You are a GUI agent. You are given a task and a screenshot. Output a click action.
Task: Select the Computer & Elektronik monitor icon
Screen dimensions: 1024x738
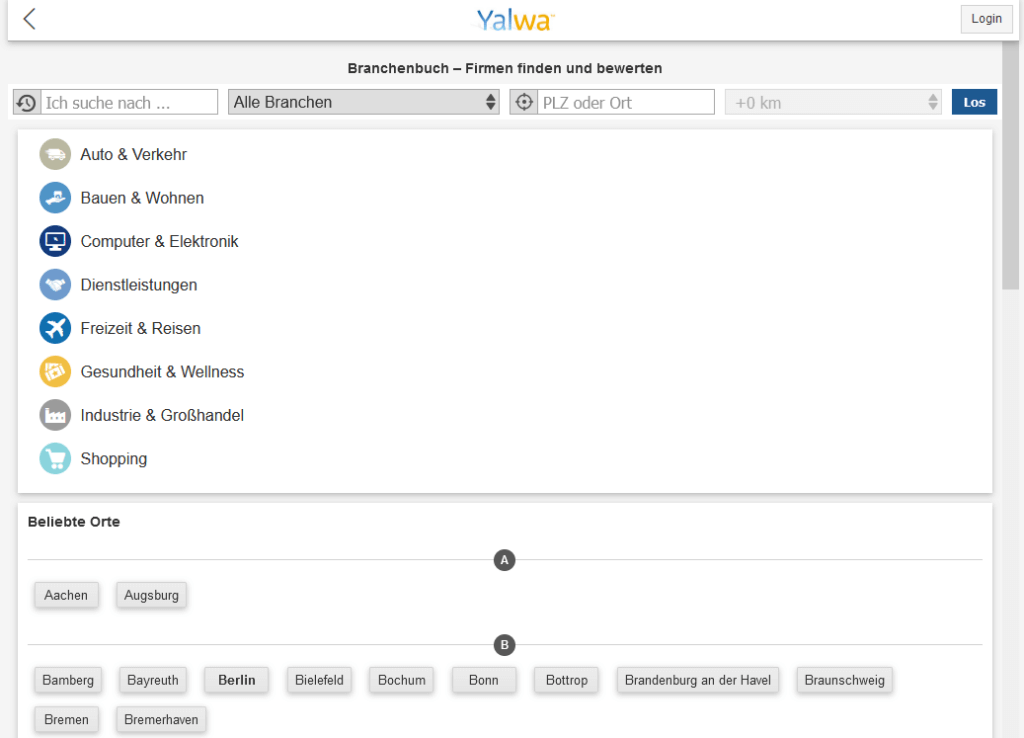(55, 242)
